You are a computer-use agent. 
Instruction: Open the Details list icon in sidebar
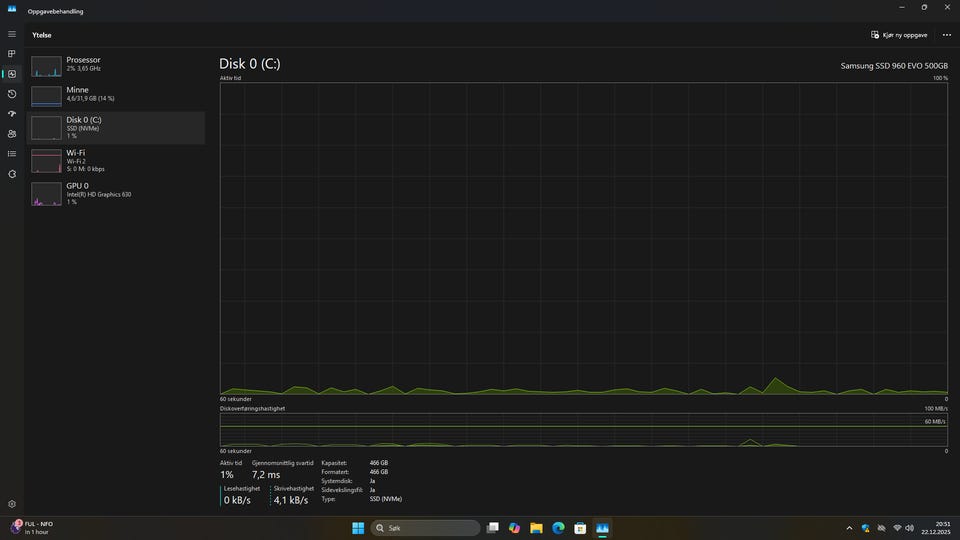tap(12, 154)
